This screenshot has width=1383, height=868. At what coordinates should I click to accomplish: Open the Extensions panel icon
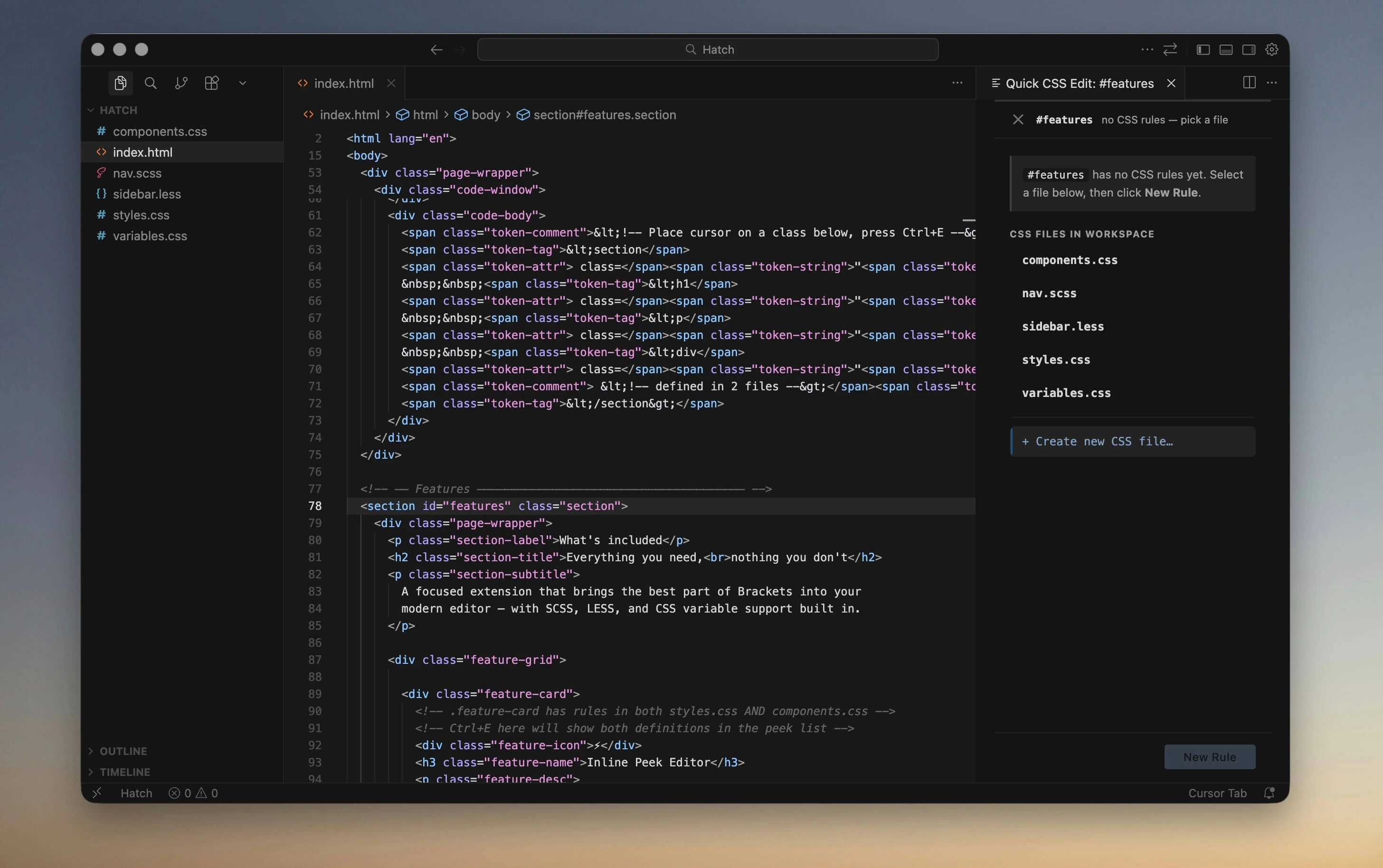coord(211,83)
